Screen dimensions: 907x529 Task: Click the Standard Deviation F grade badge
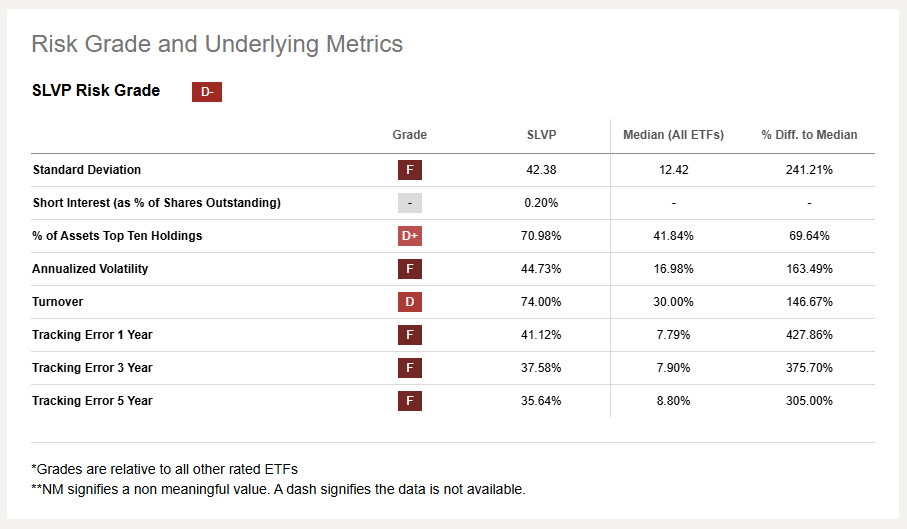pos(409,170)
